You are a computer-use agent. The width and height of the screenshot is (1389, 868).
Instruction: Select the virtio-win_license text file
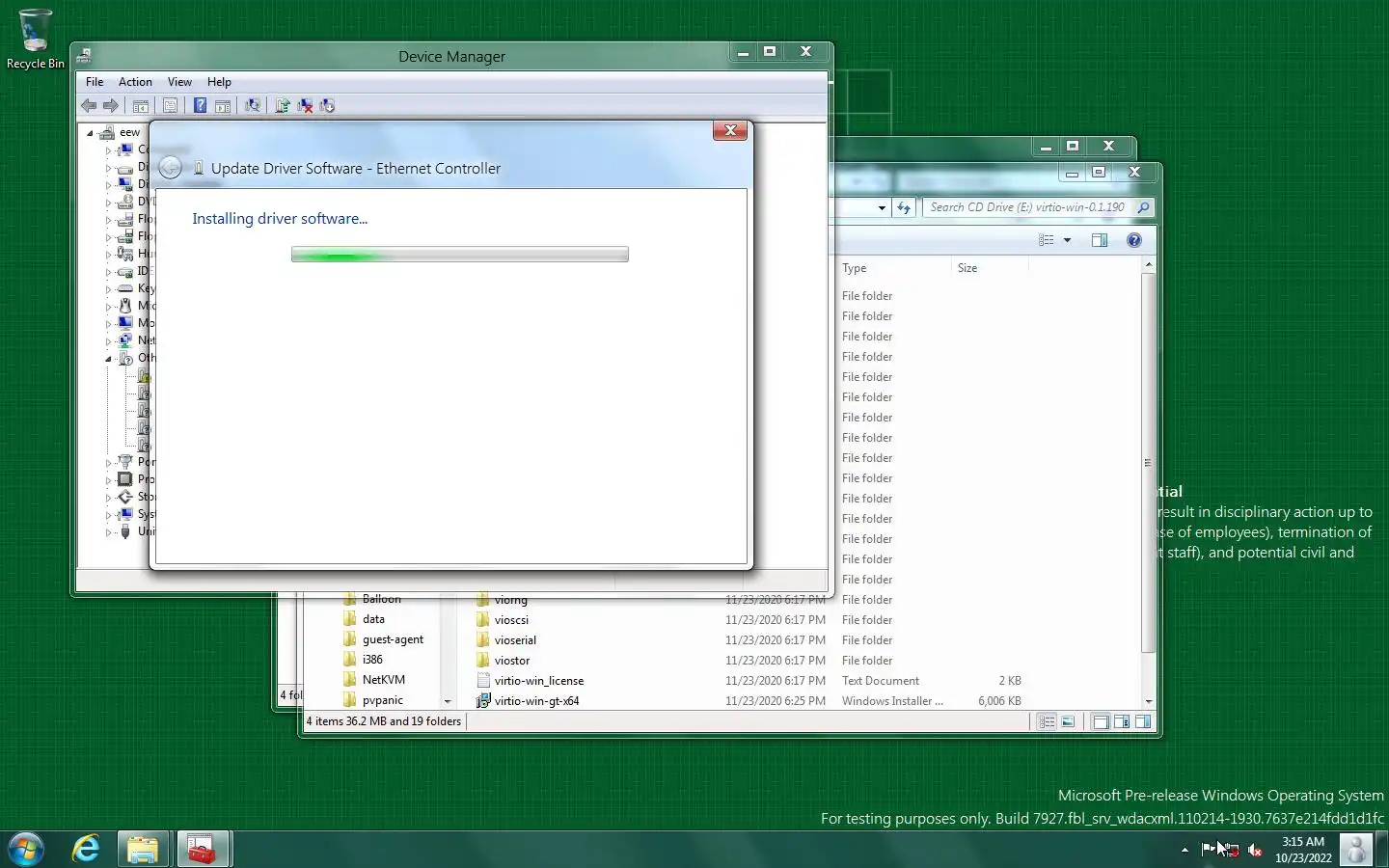coord(531,681)
